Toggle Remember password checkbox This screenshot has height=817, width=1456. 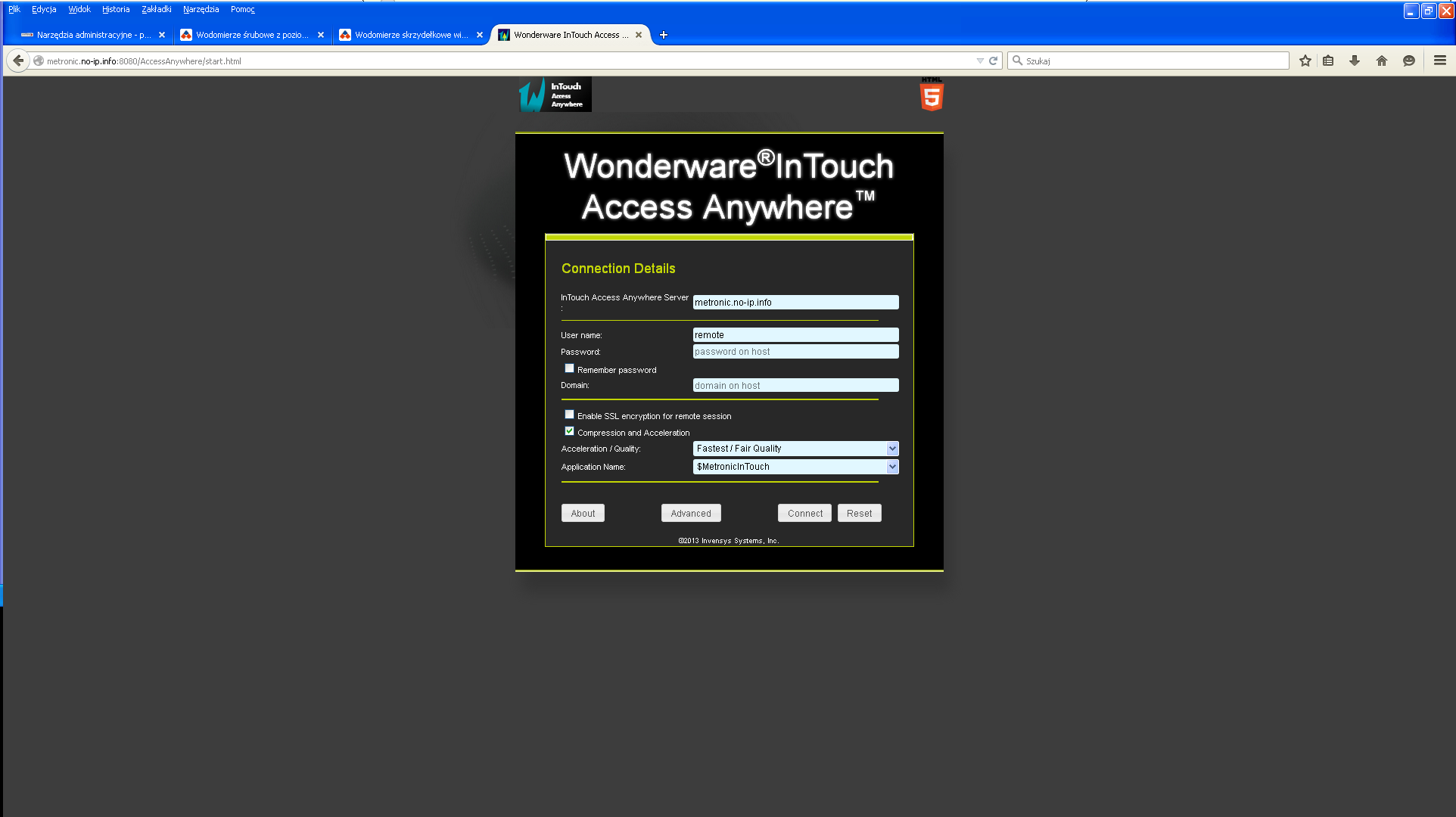570,368
